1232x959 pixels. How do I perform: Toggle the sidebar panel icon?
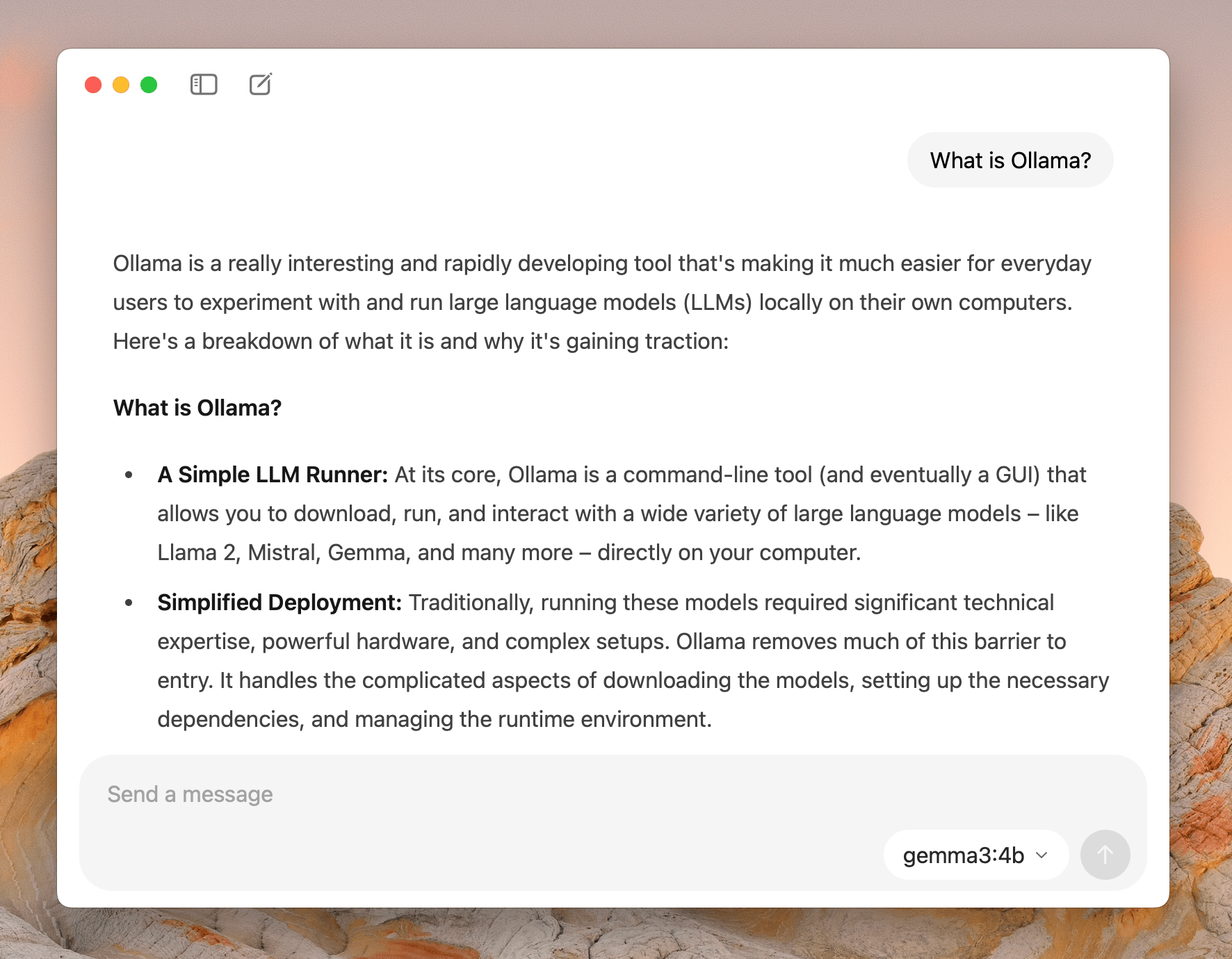click(204, 85)
